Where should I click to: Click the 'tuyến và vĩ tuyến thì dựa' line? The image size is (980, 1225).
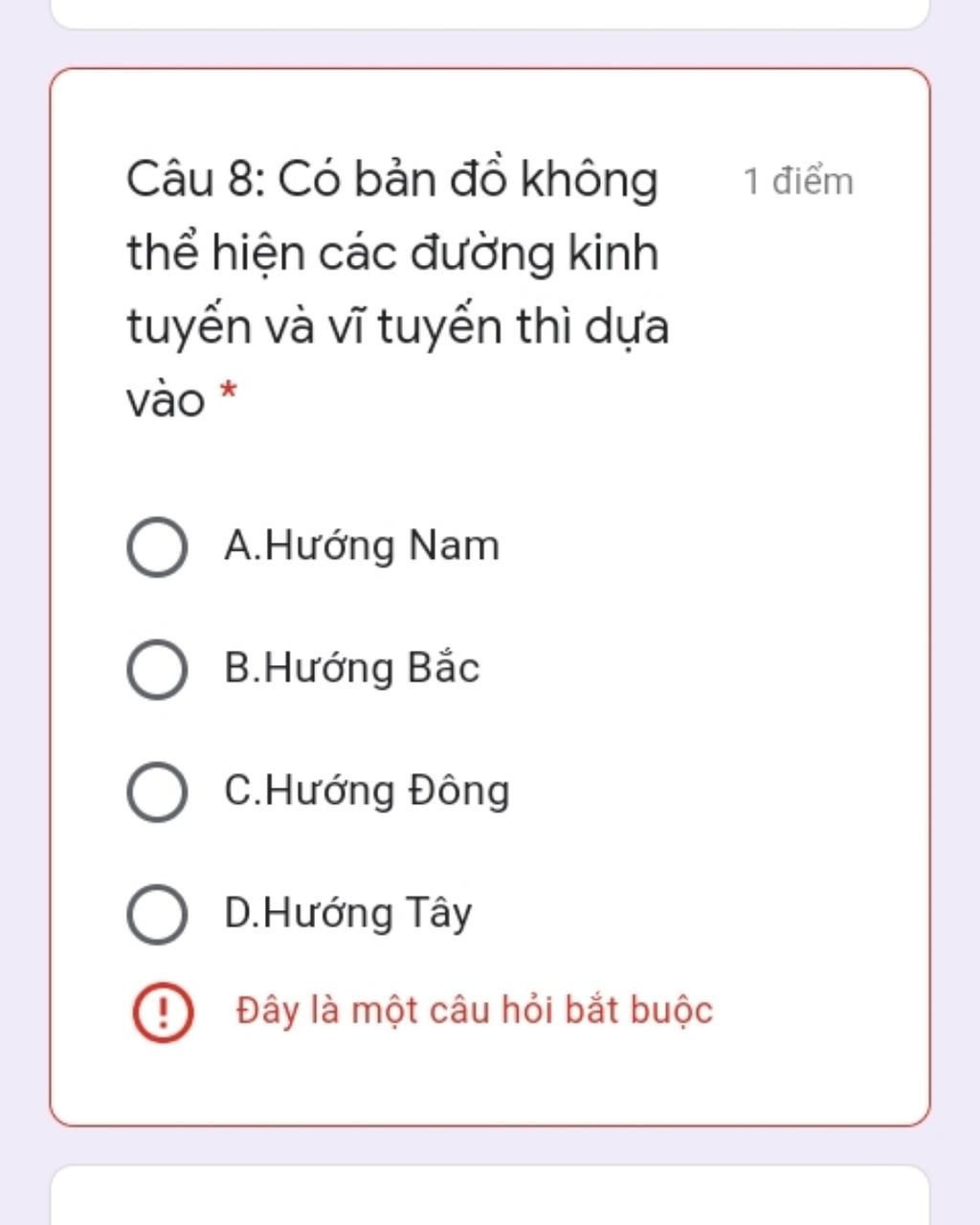397,326
